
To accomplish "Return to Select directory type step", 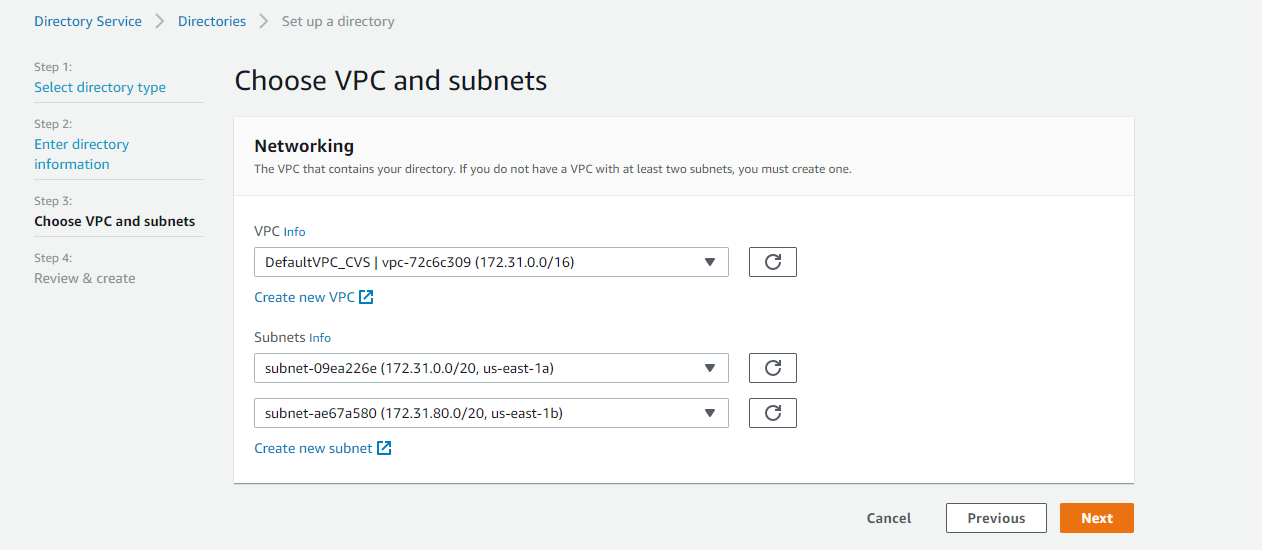I will point(100,87).
